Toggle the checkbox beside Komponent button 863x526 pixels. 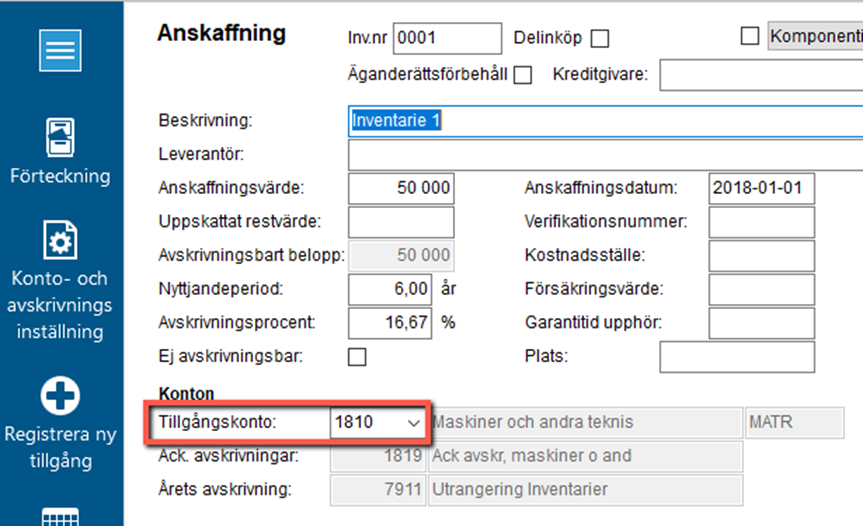click(750, 36)
